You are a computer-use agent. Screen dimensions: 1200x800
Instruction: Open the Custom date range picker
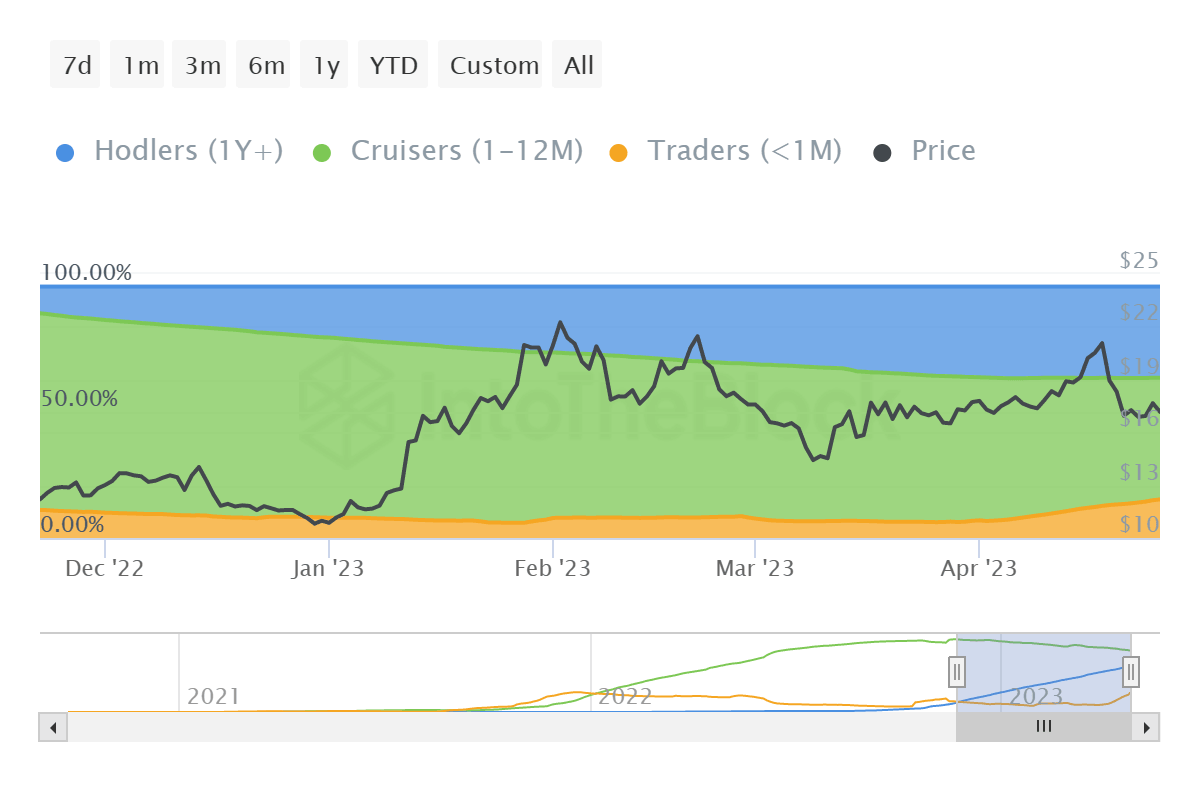[493, 65]
